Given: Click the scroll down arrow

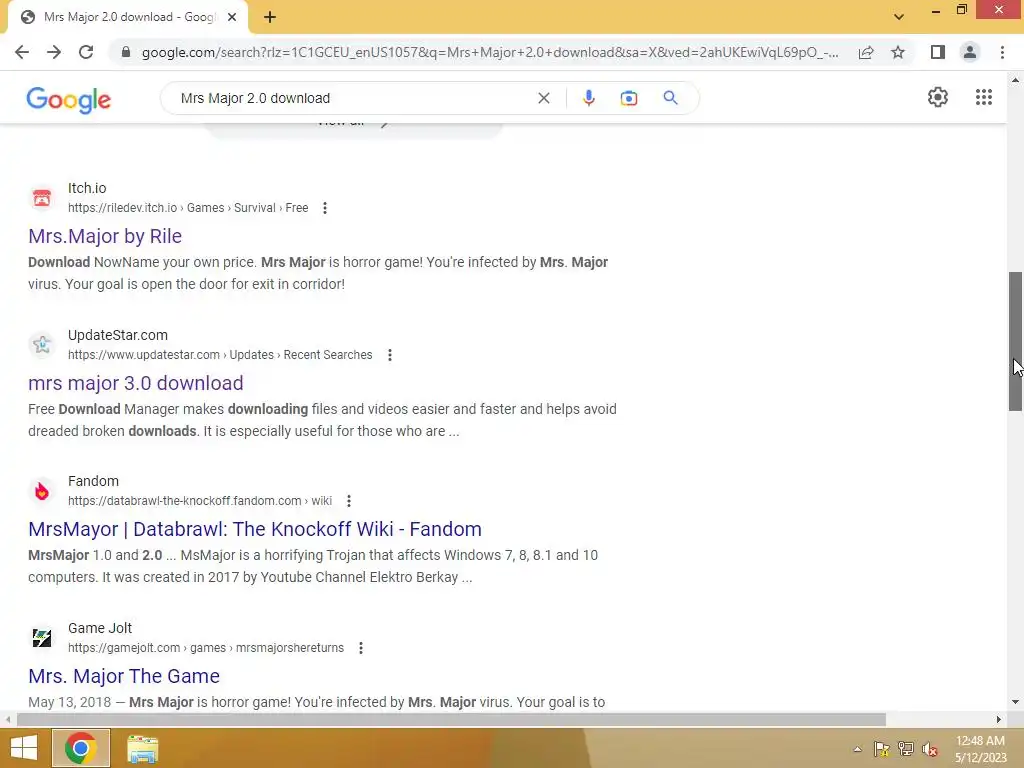Looking at the screenshot, I should click(1015, 702).
